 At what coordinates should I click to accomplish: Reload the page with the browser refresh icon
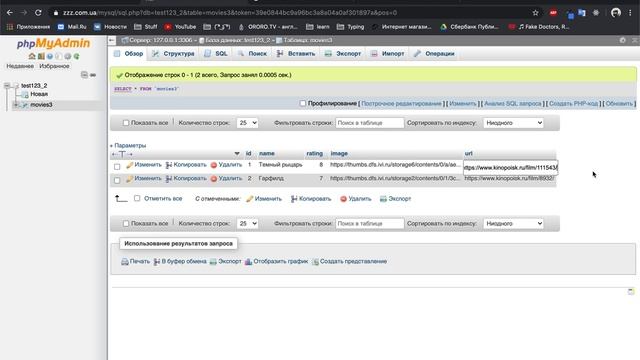point(38,13)
